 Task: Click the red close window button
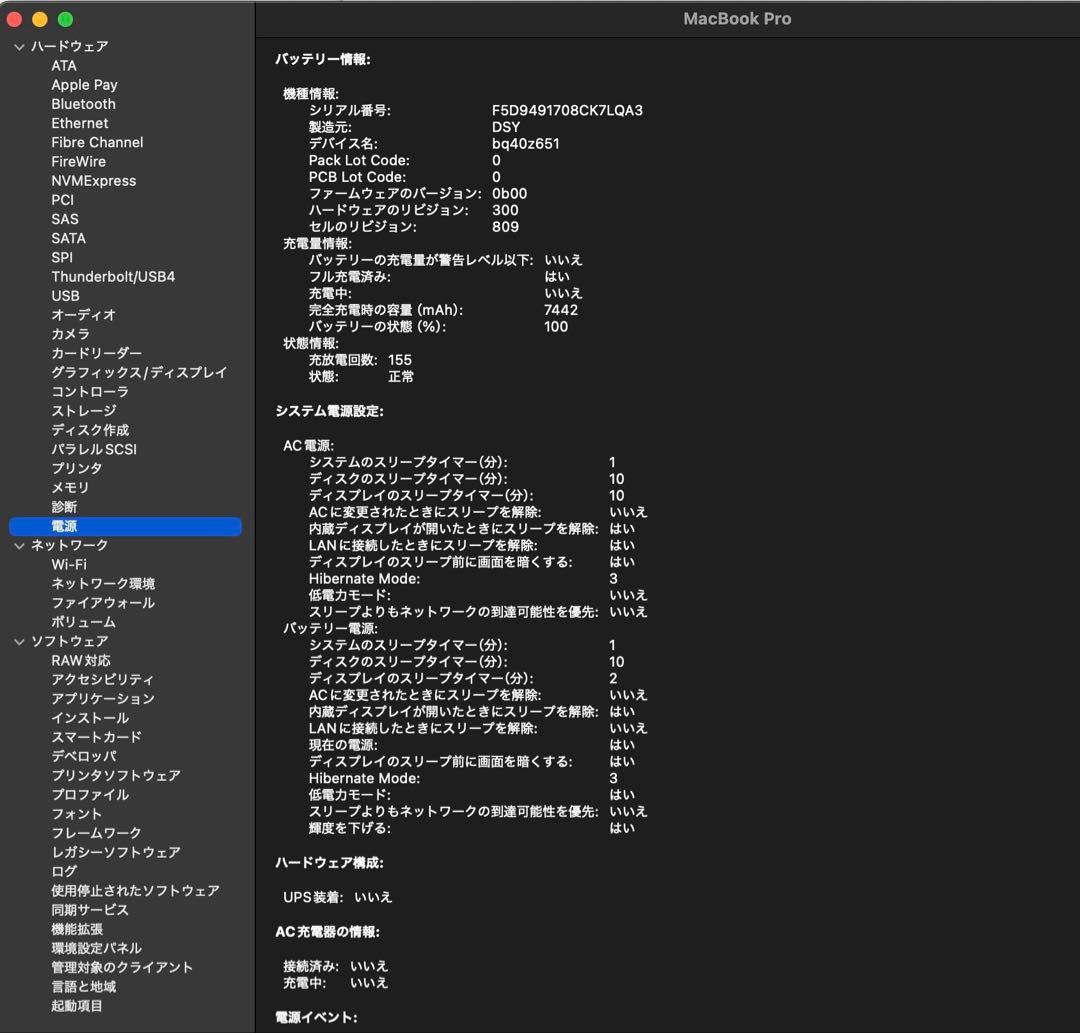pos(14,19)
